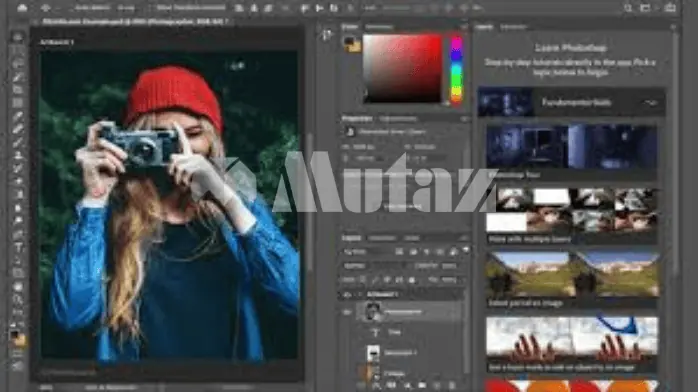Viewport: 698px width, 392px height.
Task: Select the Blur tool
Action: tap(18, 208)
